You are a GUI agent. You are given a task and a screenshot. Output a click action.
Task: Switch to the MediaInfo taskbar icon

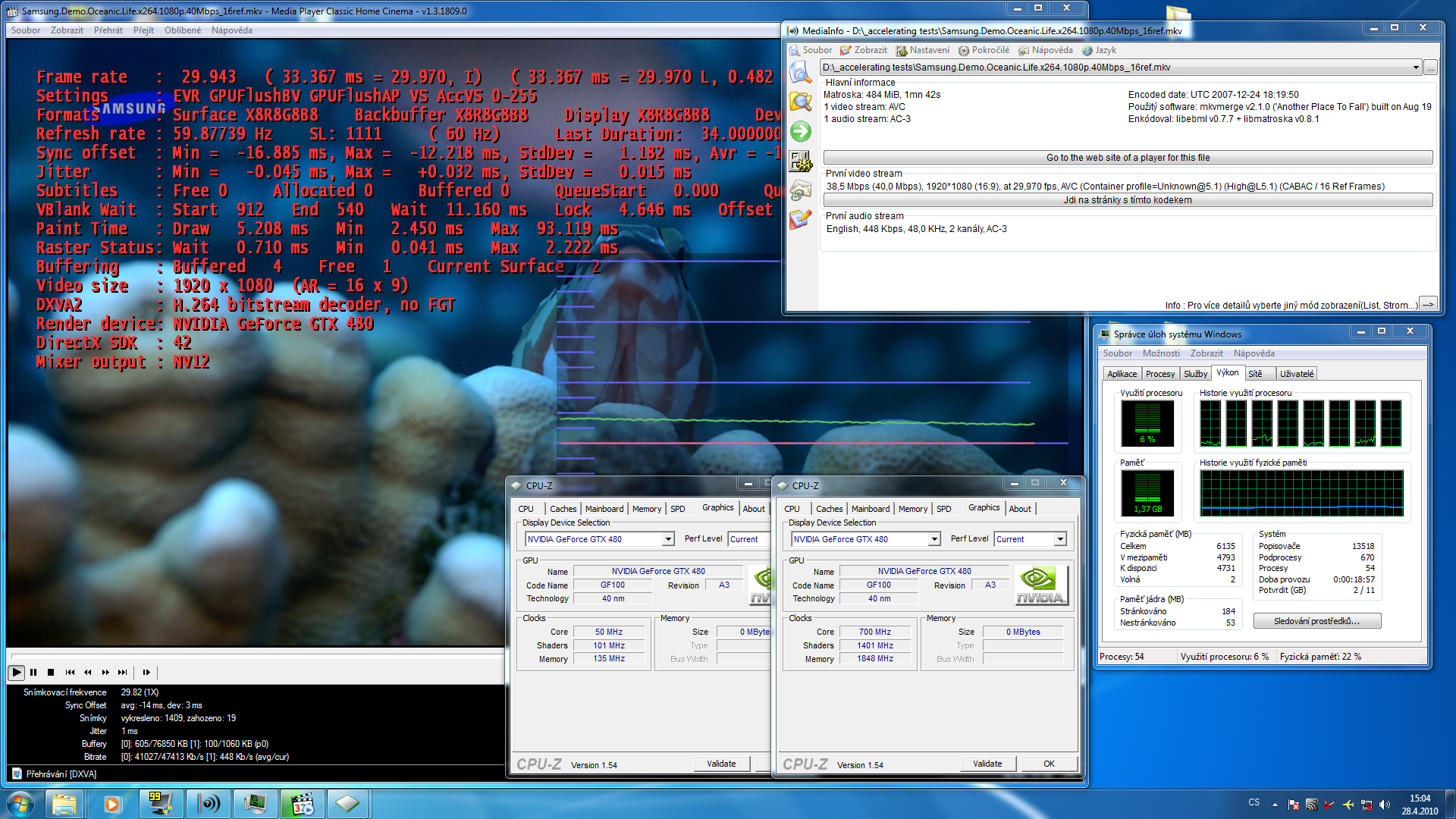coord(208,804)
